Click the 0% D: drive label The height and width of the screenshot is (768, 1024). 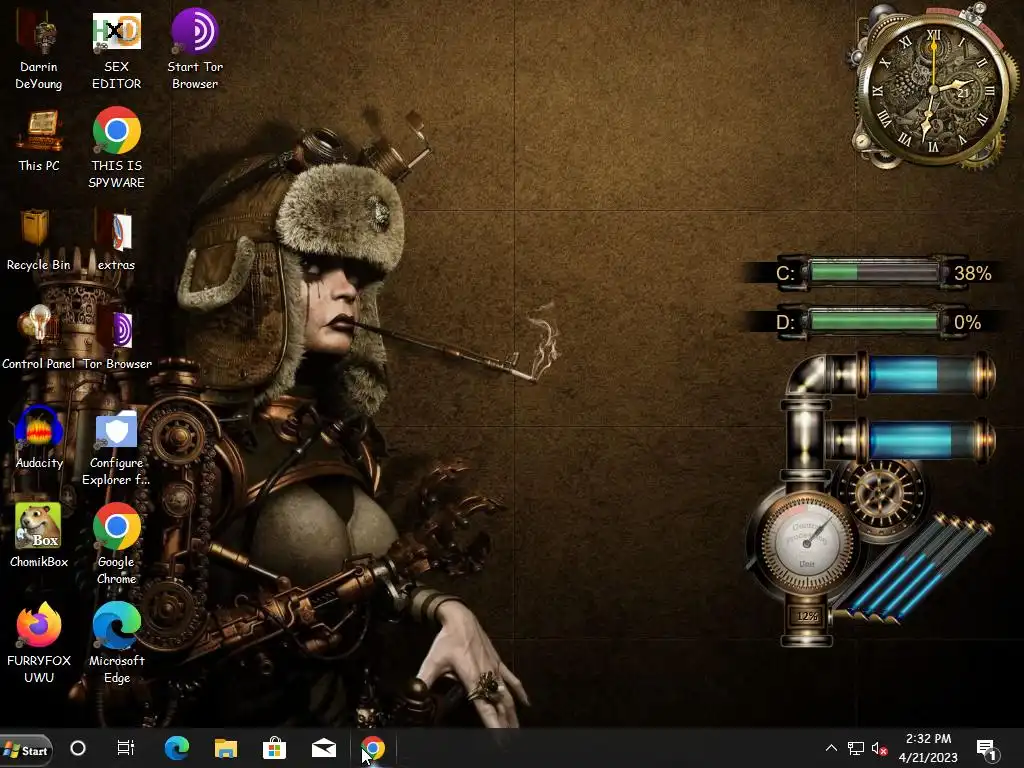(x=967, y=323)
